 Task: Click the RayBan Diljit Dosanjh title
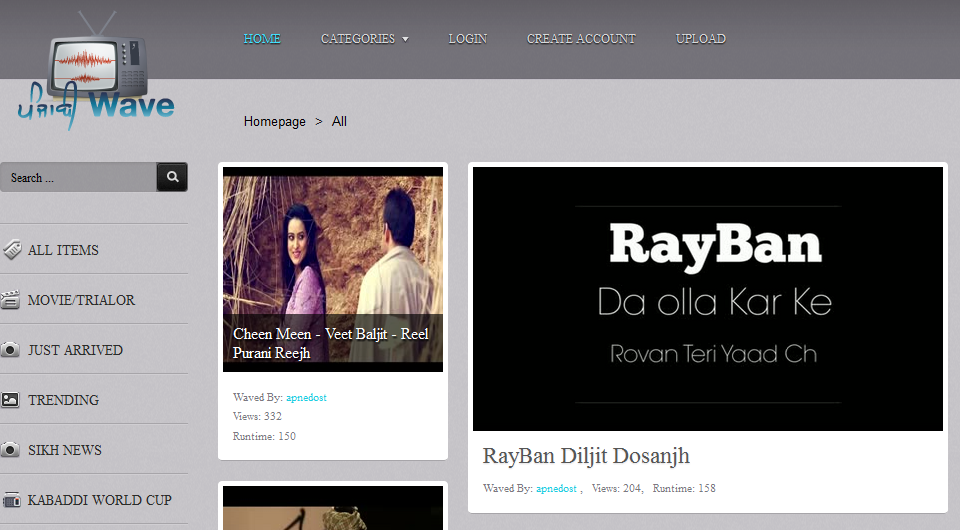coord(586,456)
